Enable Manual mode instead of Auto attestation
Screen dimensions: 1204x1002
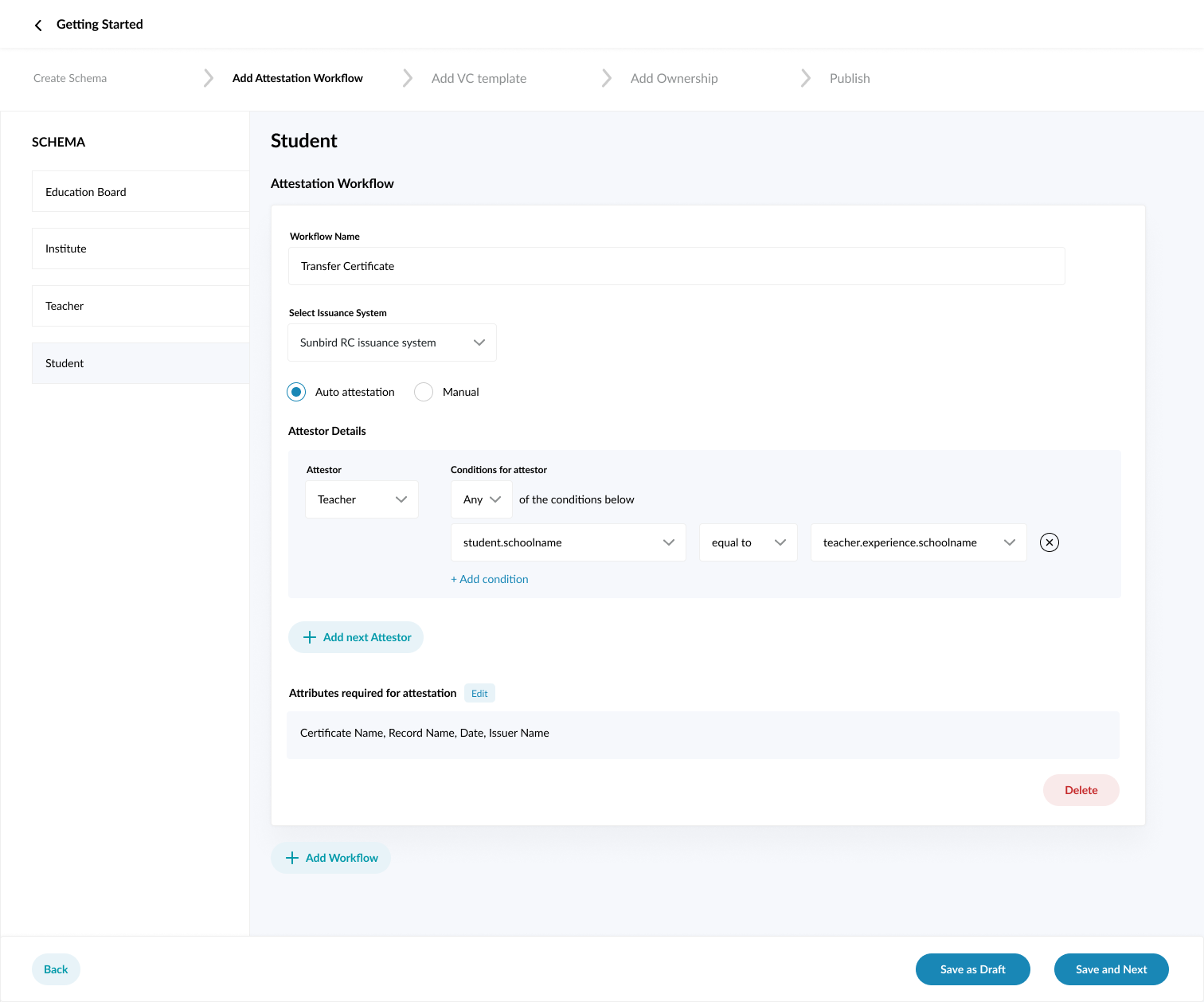423,392
